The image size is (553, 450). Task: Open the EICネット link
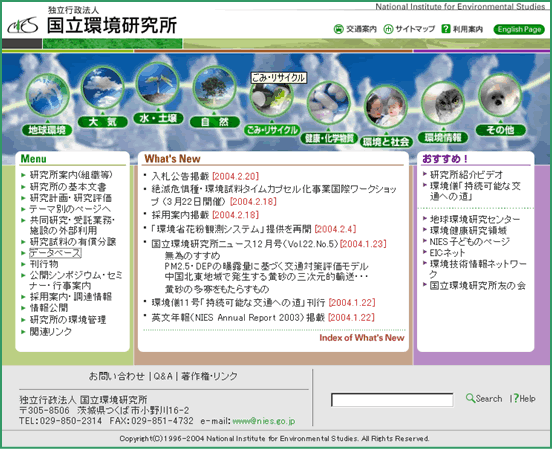(x=447, y=253)
